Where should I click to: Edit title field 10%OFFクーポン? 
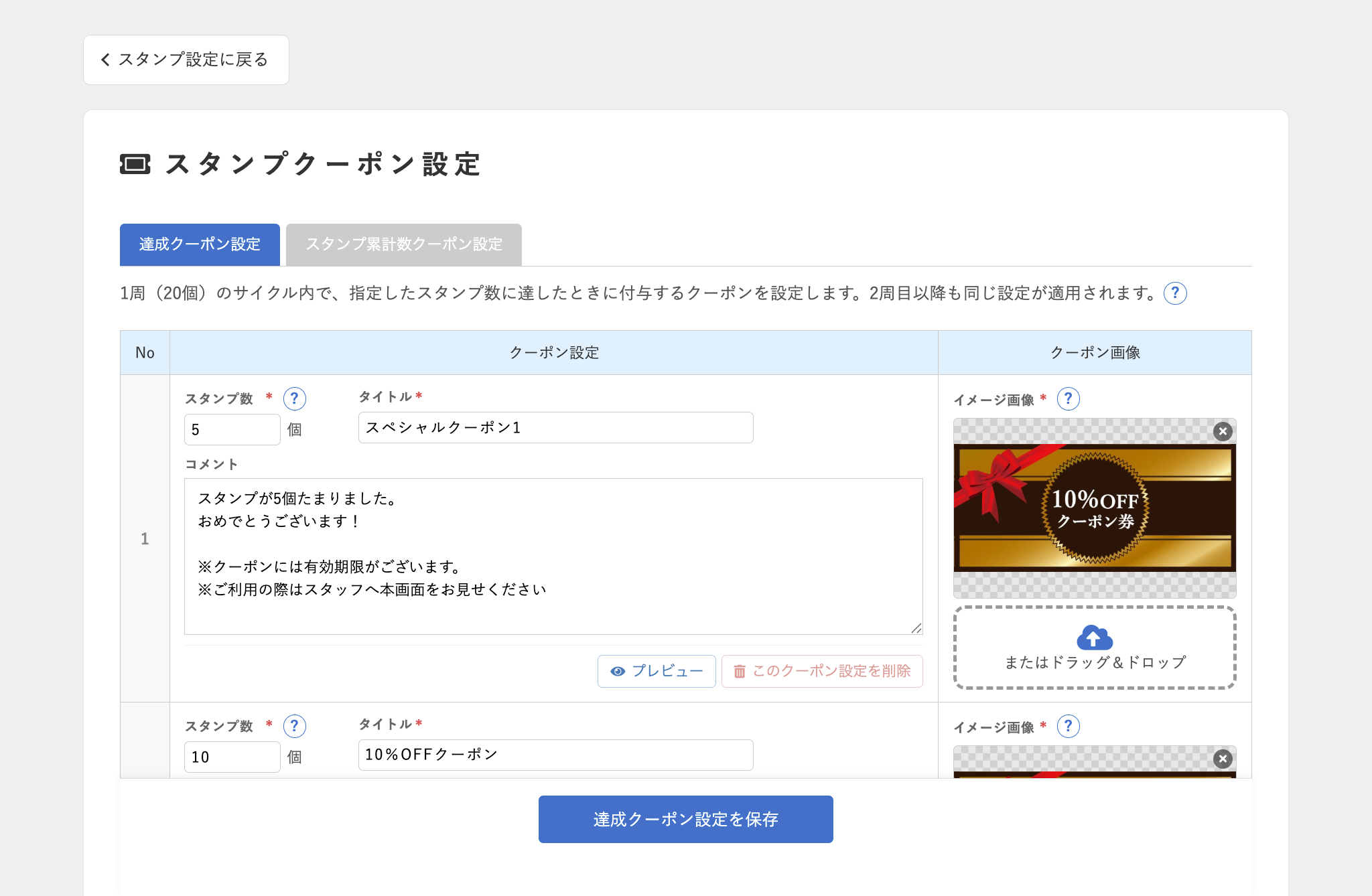pos(556,755)
